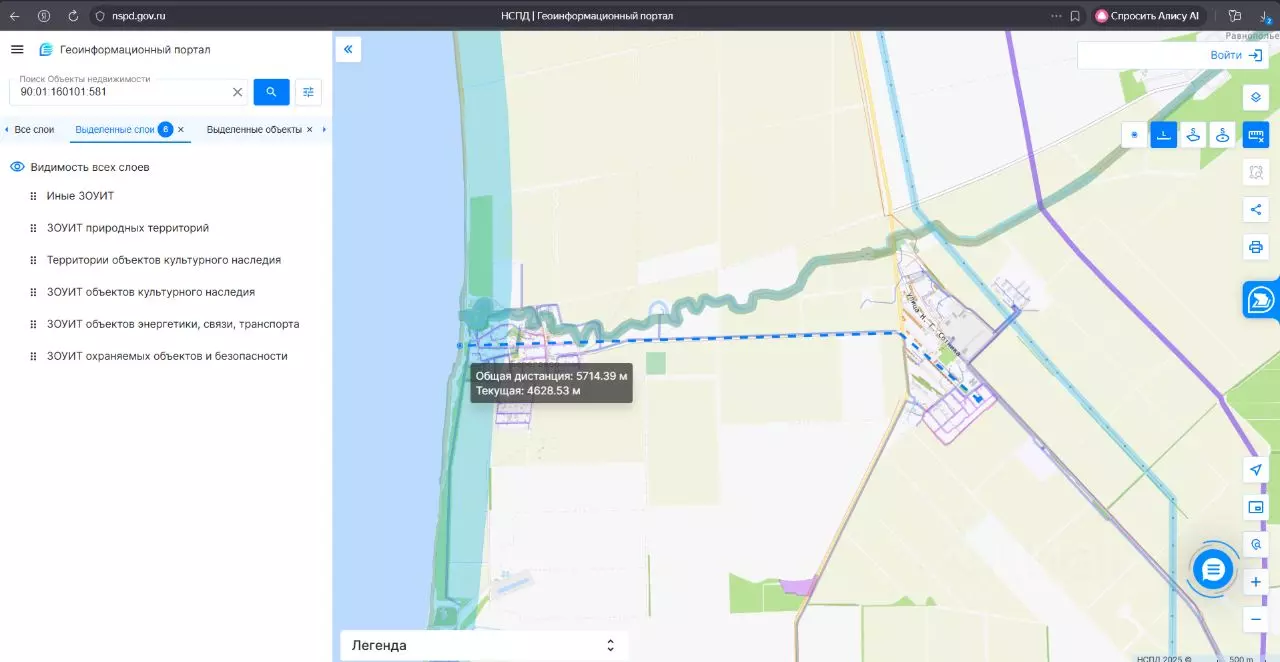
Task: Locate my position on map
Action: (x=1256, y=470)
